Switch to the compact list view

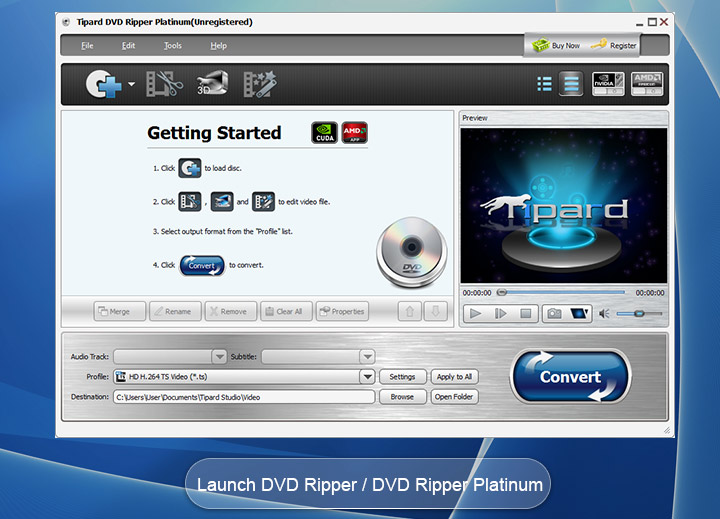coord(545,84)
